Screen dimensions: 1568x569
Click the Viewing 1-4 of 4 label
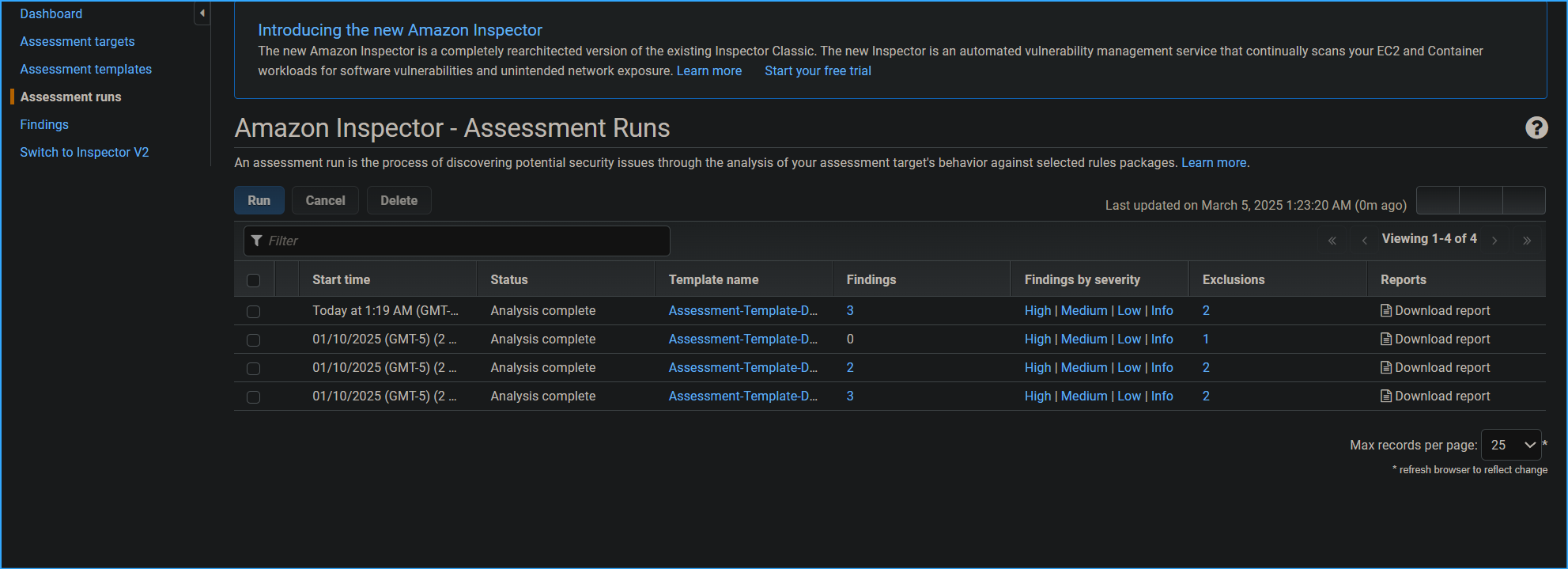point(1429,238)
